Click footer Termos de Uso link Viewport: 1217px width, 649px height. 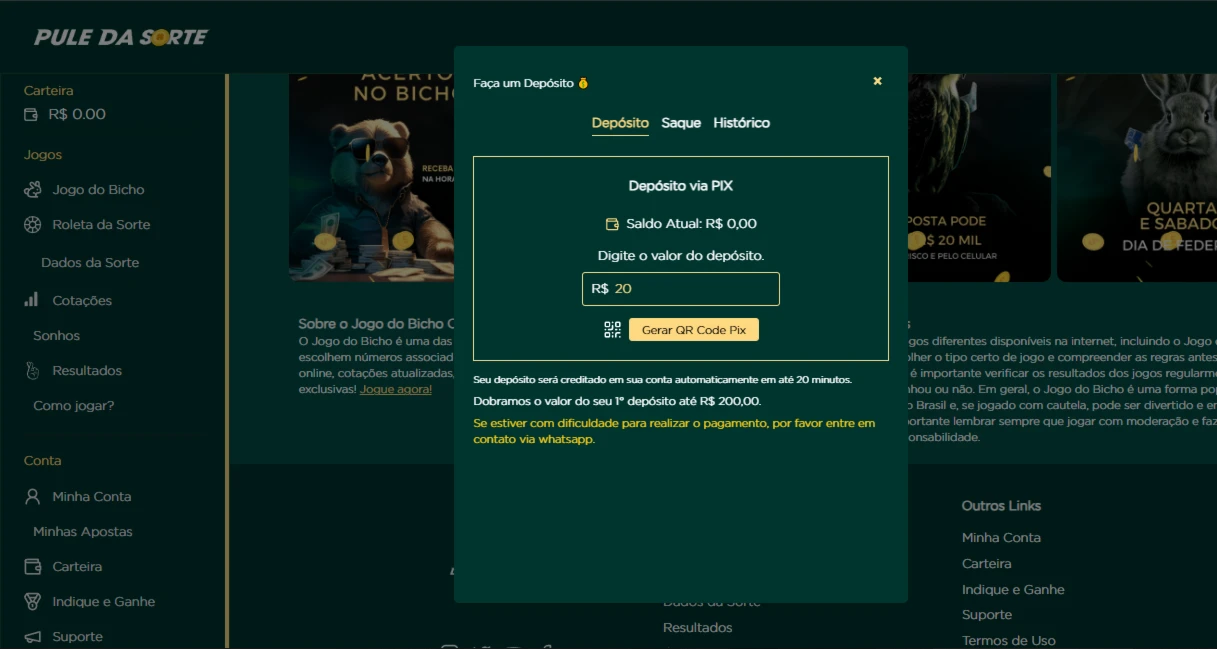tap(1009, 640)
